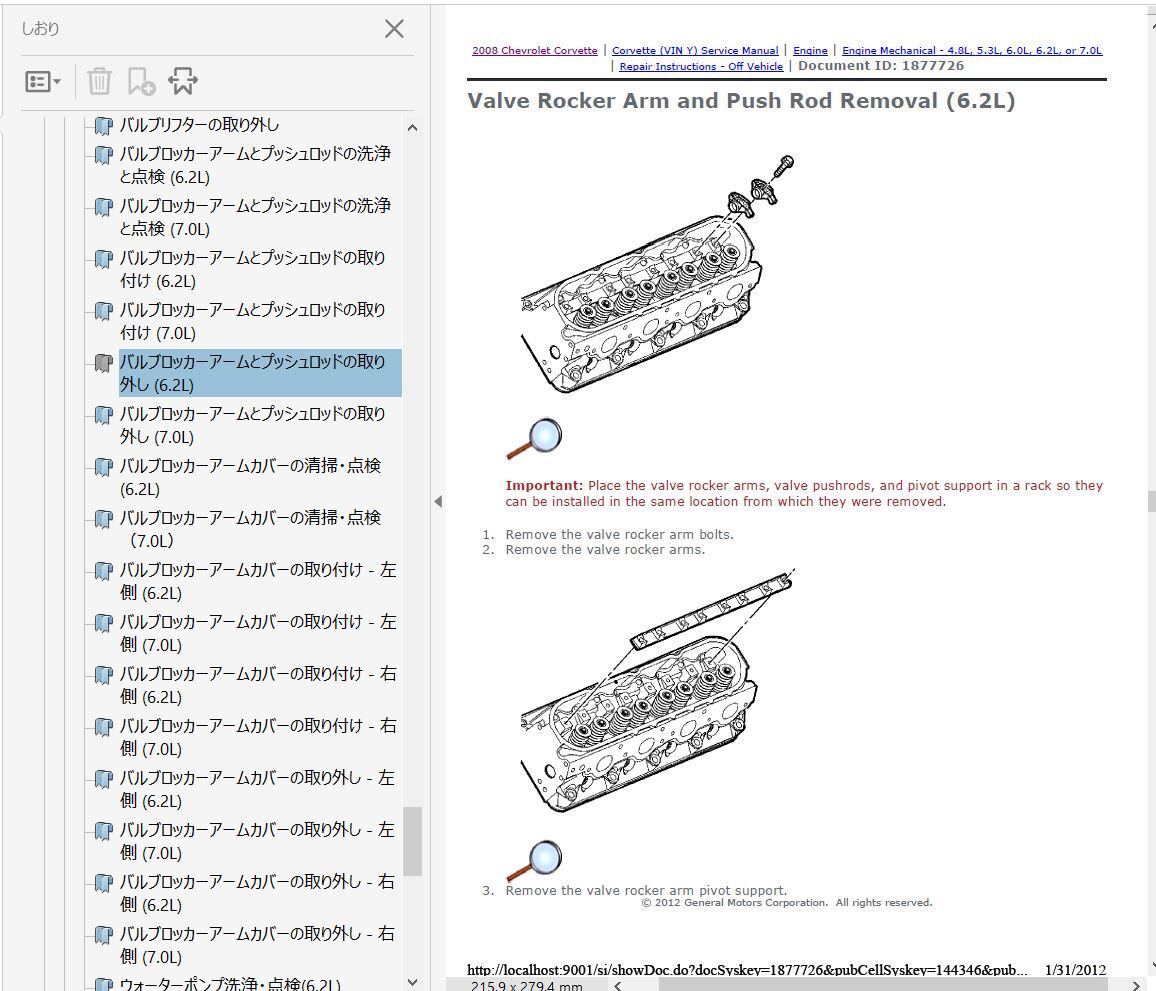The width and height of the screenshot is (1156, 991).
Task: Add a new bookmark icon
Action: coord(141,81)
